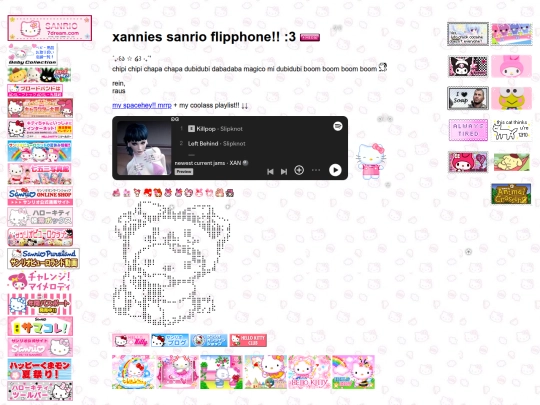Click the 'I ♥ Soap' stamp
540x405 pixels.
pos(468,98)
